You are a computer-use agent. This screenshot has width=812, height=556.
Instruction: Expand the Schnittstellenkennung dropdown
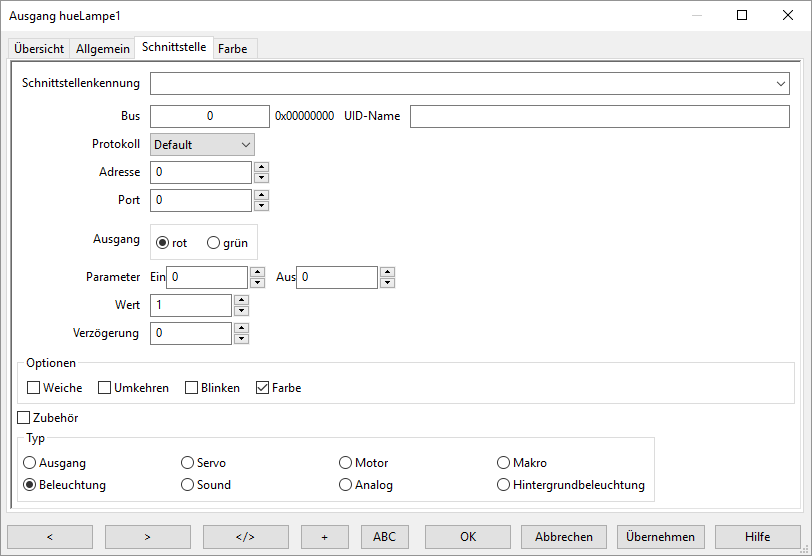[x=781, y=84]
